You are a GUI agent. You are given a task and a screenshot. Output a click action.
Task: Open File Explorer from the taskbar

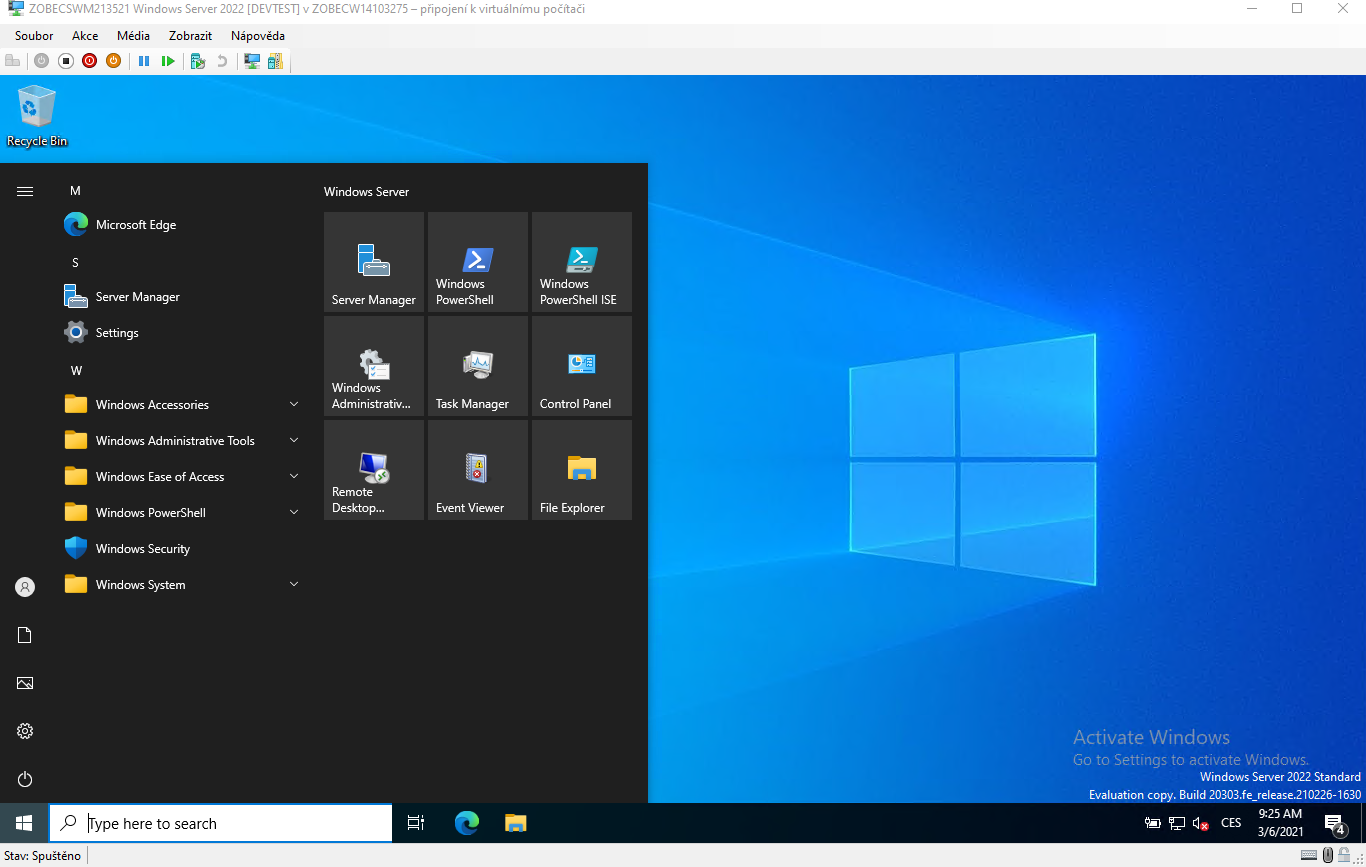(x=515, y=823)
